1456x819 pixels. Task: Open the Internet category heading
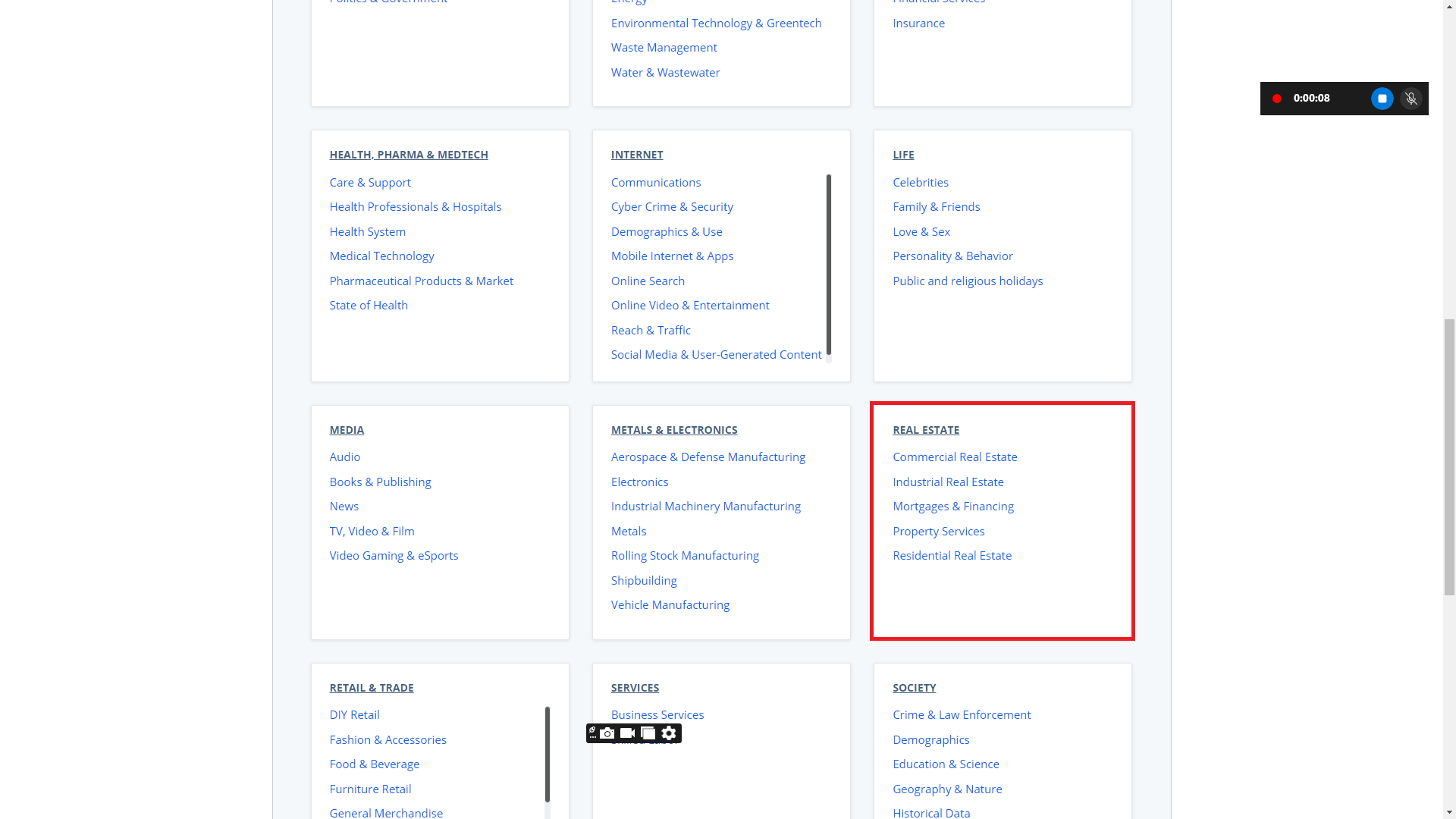(x=636, y=155)
